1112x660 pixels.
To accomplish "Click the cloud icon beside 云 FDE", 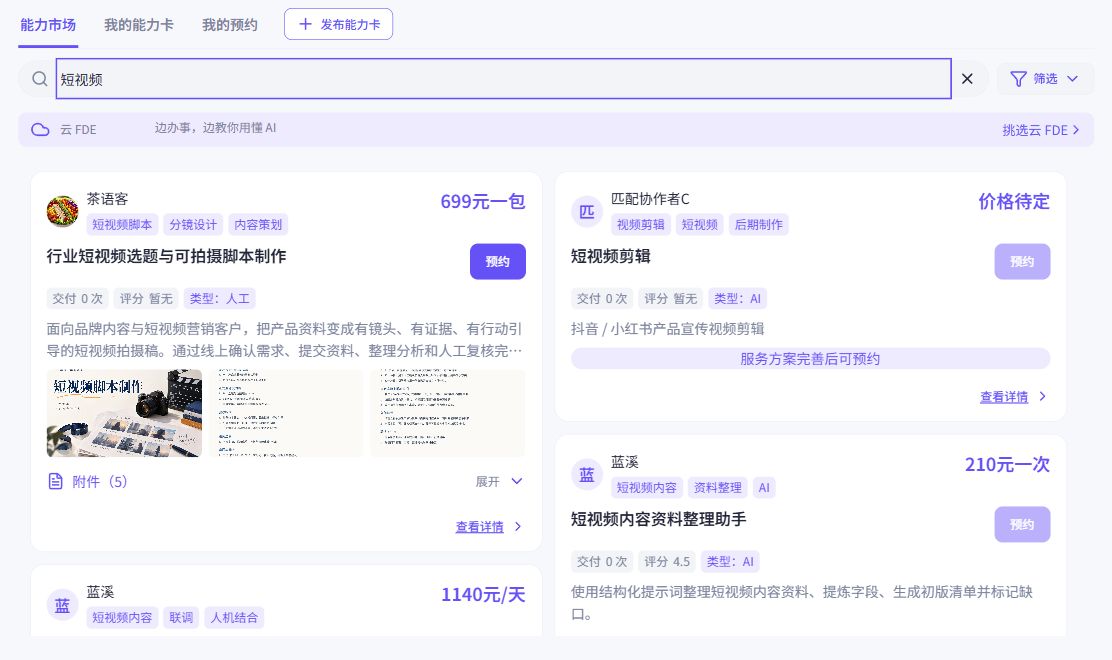I will coord(40,130).
